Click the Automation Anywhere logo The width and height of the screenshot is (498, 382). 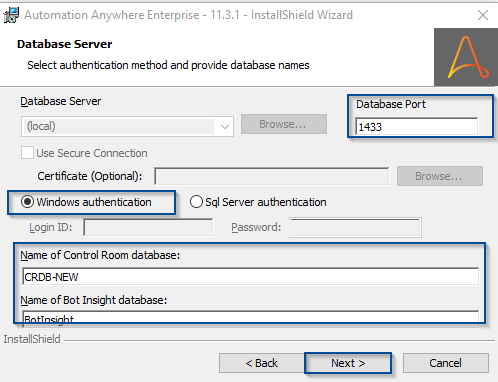pos(466,57)
